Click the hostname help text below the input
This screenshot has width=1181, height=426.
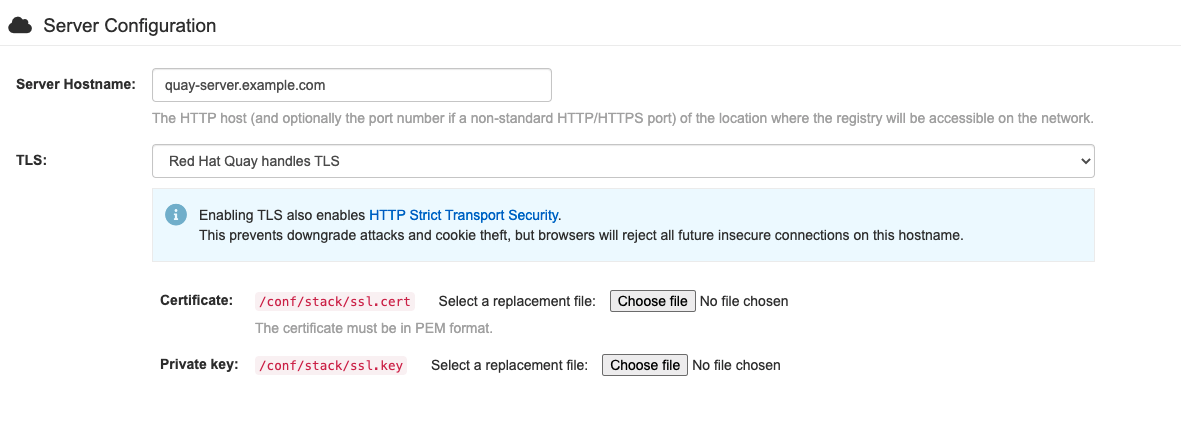[622, 118]
